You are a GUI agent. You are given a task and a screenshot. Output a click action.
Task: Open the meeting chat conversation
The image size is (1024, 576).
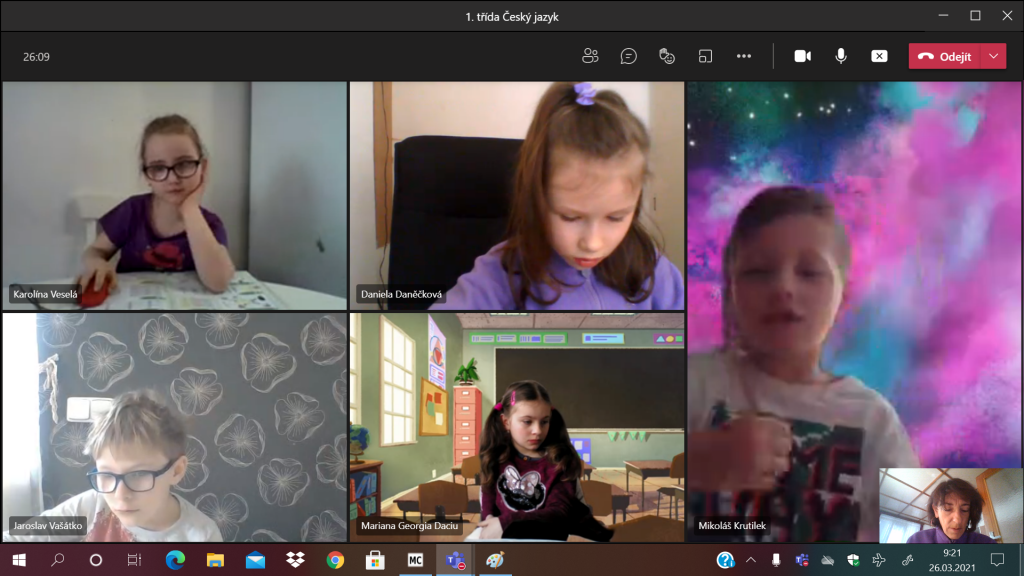click(628, 56)
